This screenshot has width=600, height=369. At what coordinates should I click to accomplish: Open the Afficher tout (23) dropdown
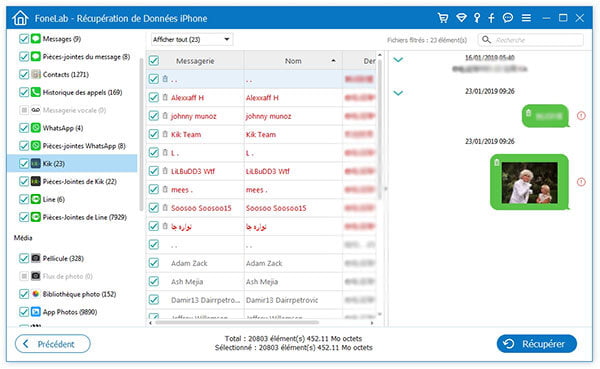point(191,39)
